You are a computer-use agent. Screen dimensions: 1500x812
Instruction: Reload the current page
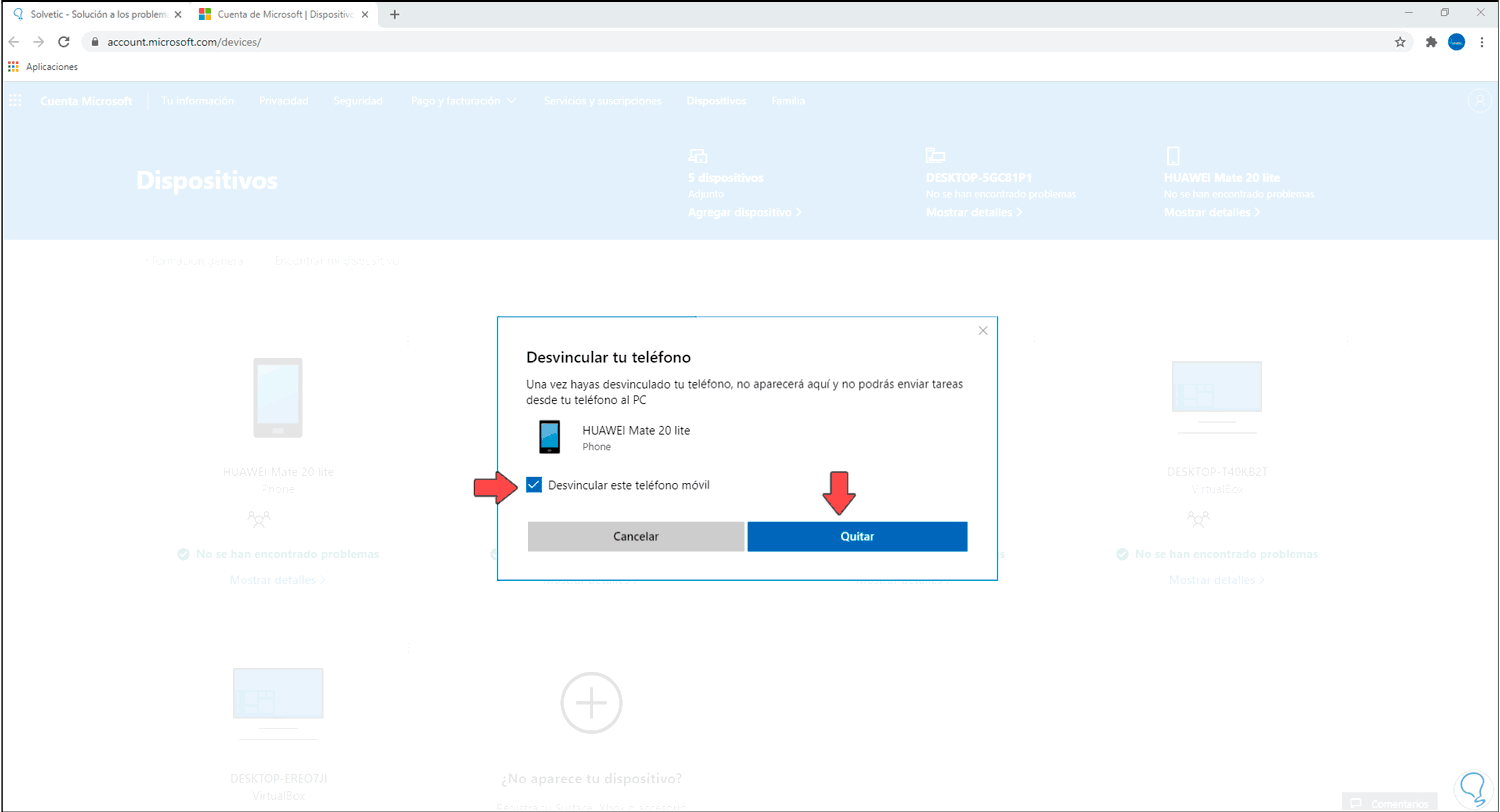point(63,42)
